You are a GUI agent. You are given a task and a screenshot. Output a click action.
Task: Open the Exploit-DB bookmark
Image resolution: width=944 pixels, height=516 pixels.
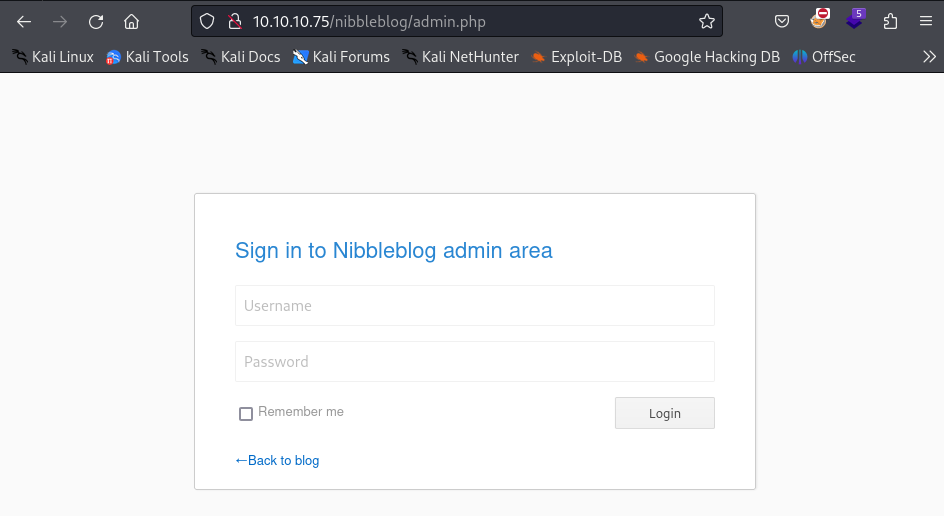pos(577,57)
